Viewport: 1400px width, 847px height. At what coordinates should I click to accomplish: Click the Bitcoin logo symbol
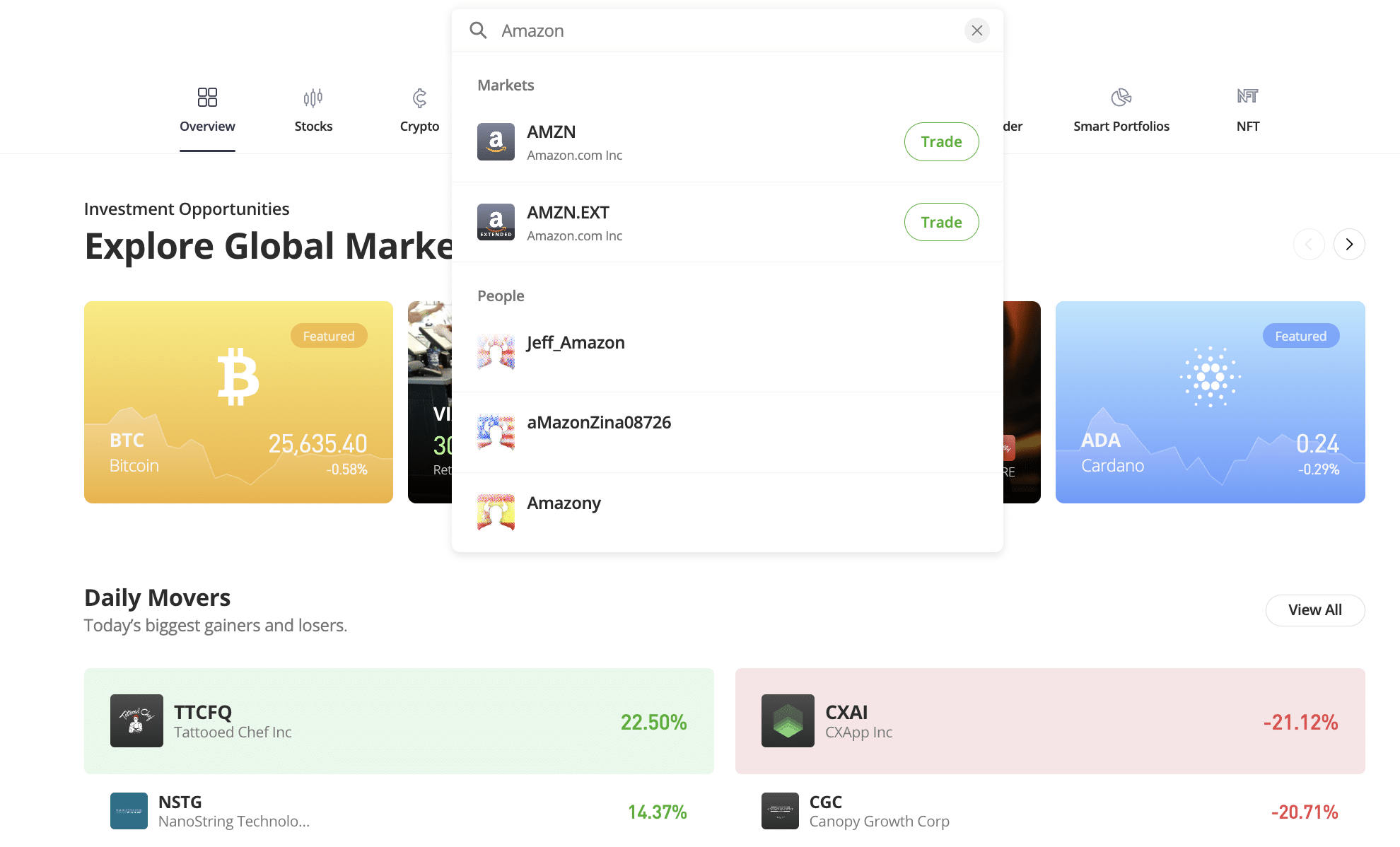point(238,376)
